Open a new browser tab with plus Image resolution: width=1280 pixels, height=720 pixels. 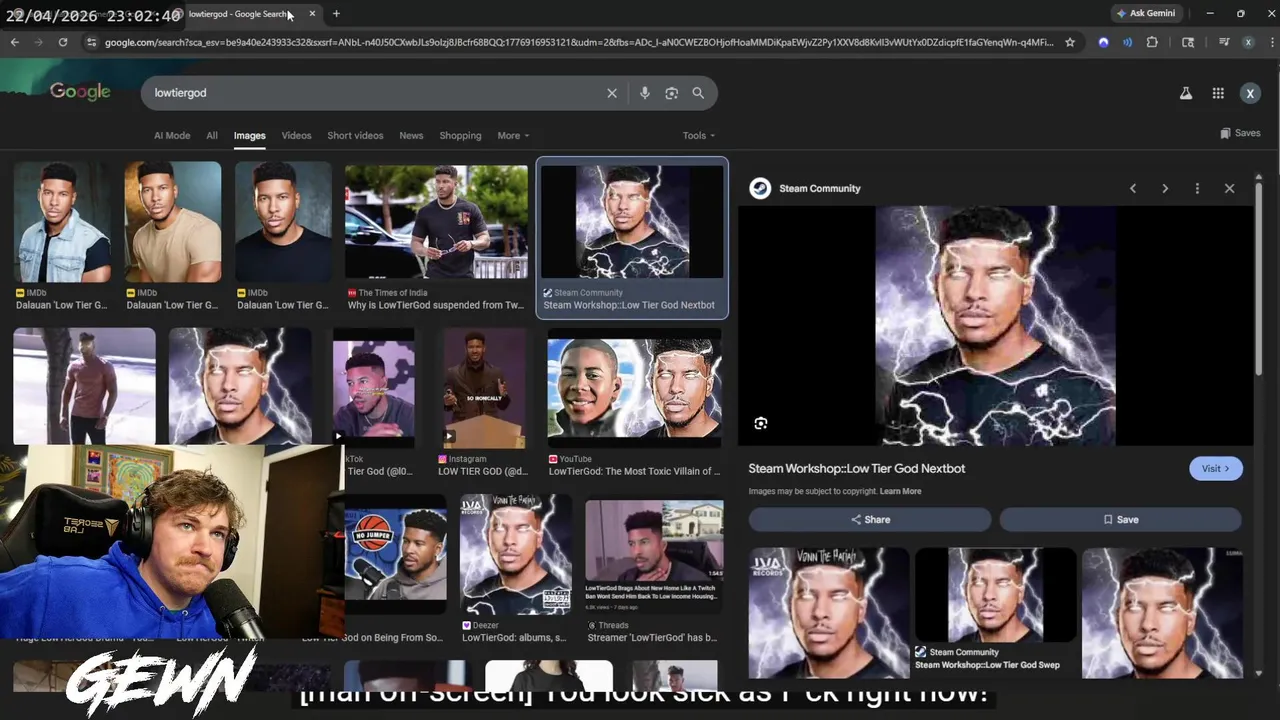336,14
